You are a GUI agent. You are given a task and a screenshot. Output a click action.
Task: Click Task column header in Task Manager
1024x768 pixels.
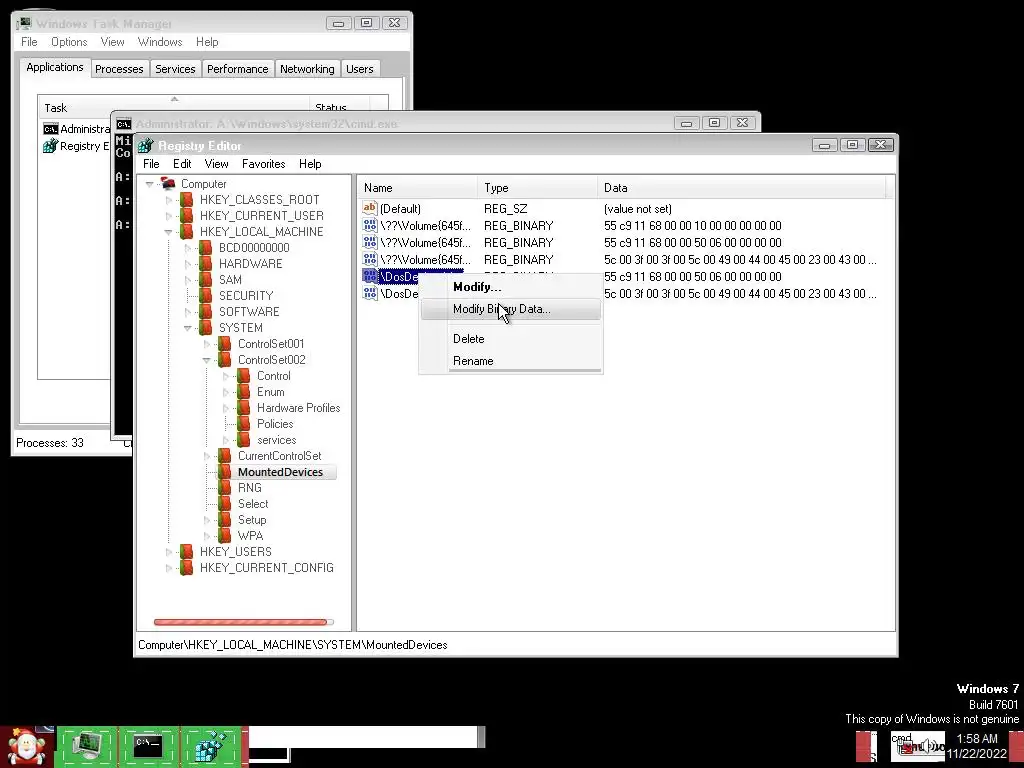tap(173, 108)
